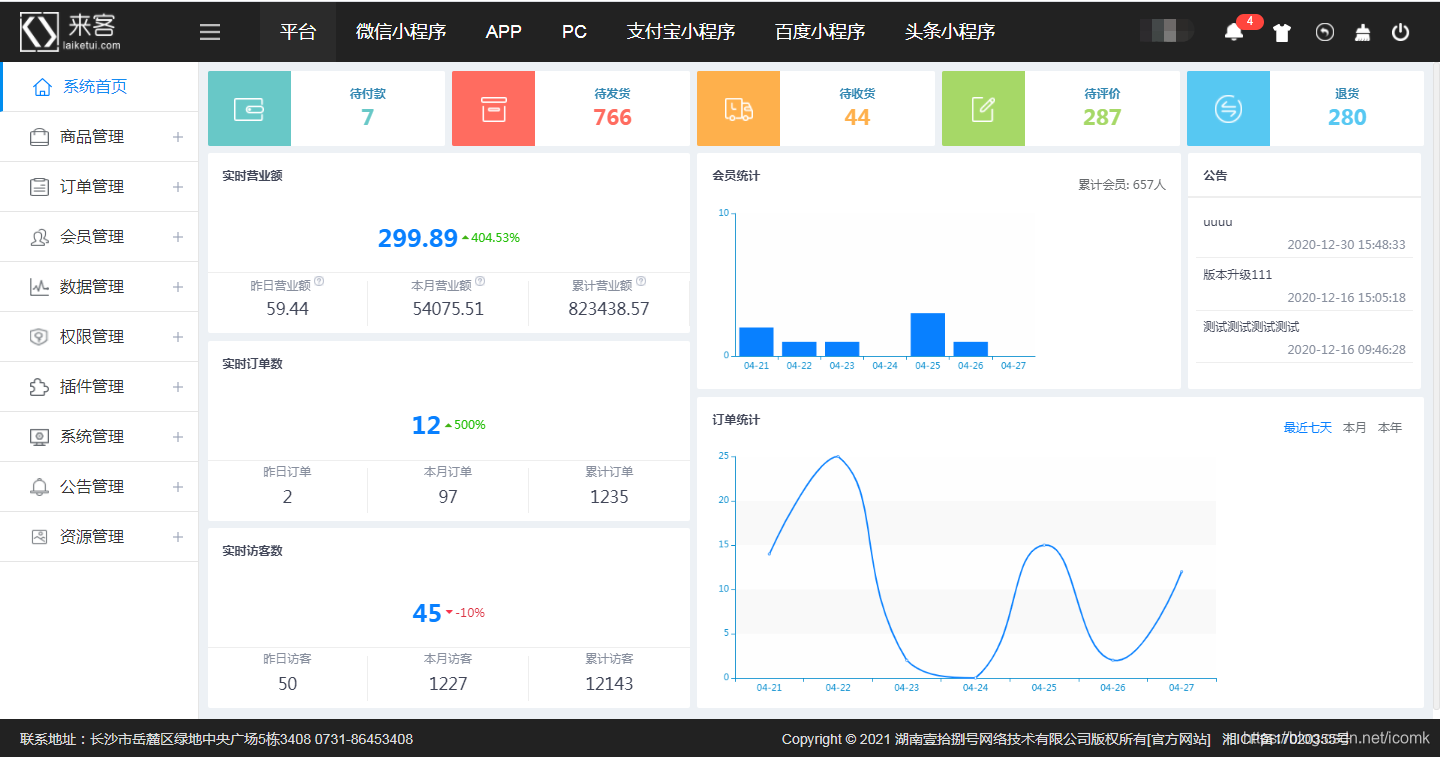
Task: Expand 订单管理 with its plus sign
Action: [x=178, y=187]
